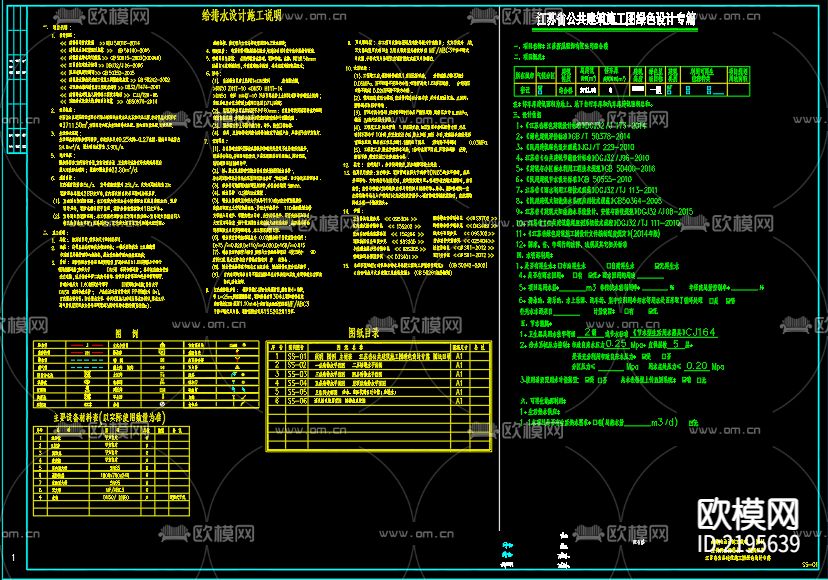Select drawing number SS-03 in the list

297,374
